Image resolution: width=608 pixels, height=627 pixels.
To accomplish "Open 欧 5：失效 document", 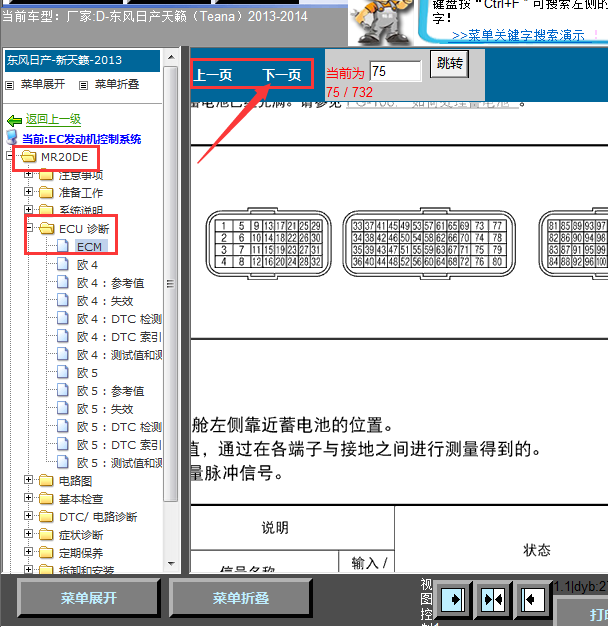I will pyautogui.click(x=105, y=409).
